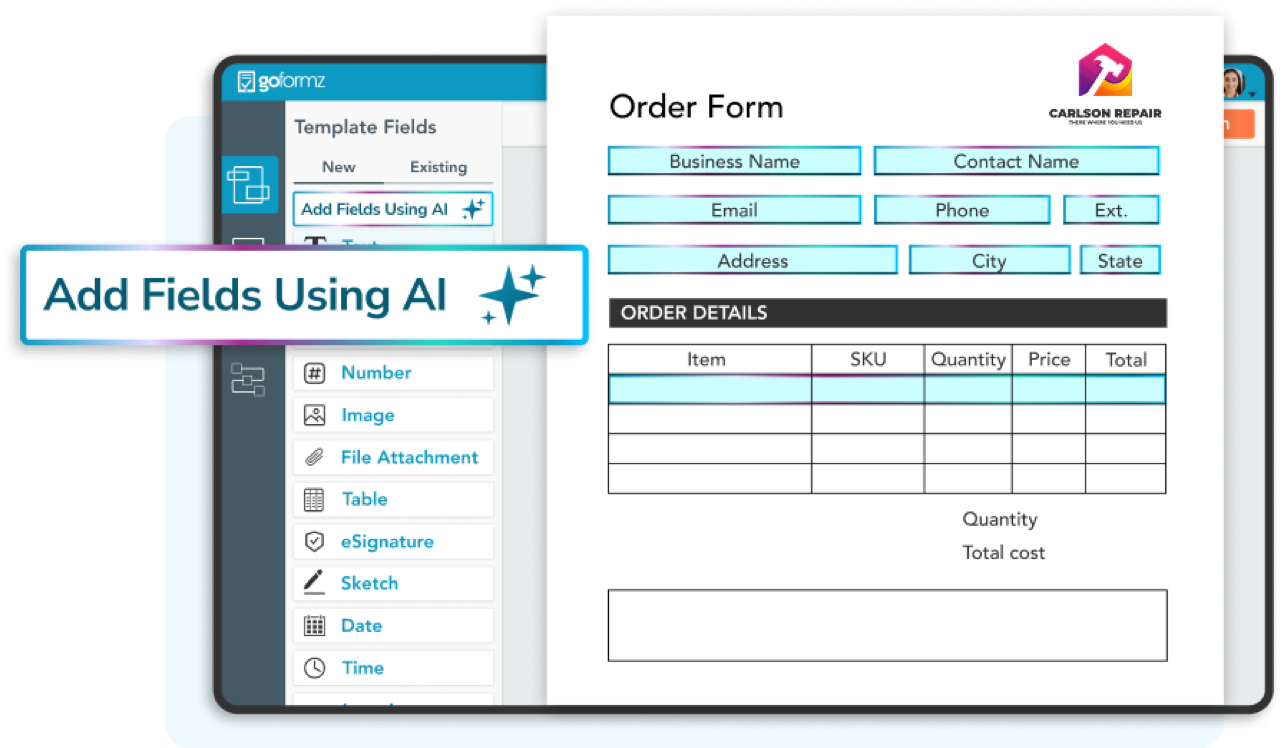Click the Add Fields Using AI button
The height and width of the screenshot is (748, 1284).
(392, 209)
